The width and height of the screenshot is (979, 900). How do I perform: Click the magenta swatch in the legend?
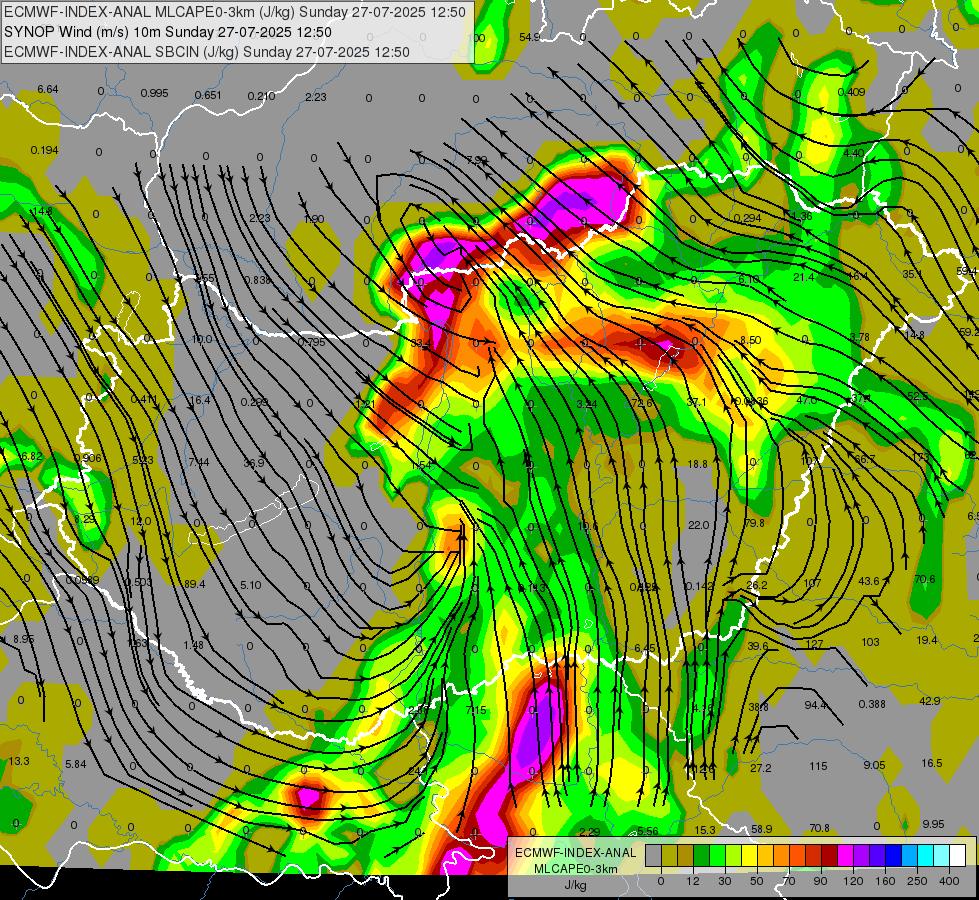(846, 855)
